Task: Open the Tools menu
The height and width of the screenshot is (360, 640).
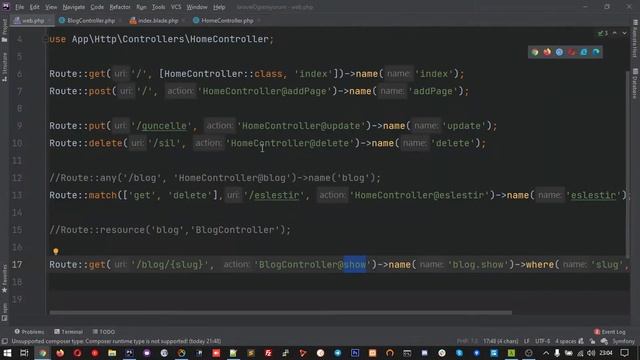Action: (159, 7)
